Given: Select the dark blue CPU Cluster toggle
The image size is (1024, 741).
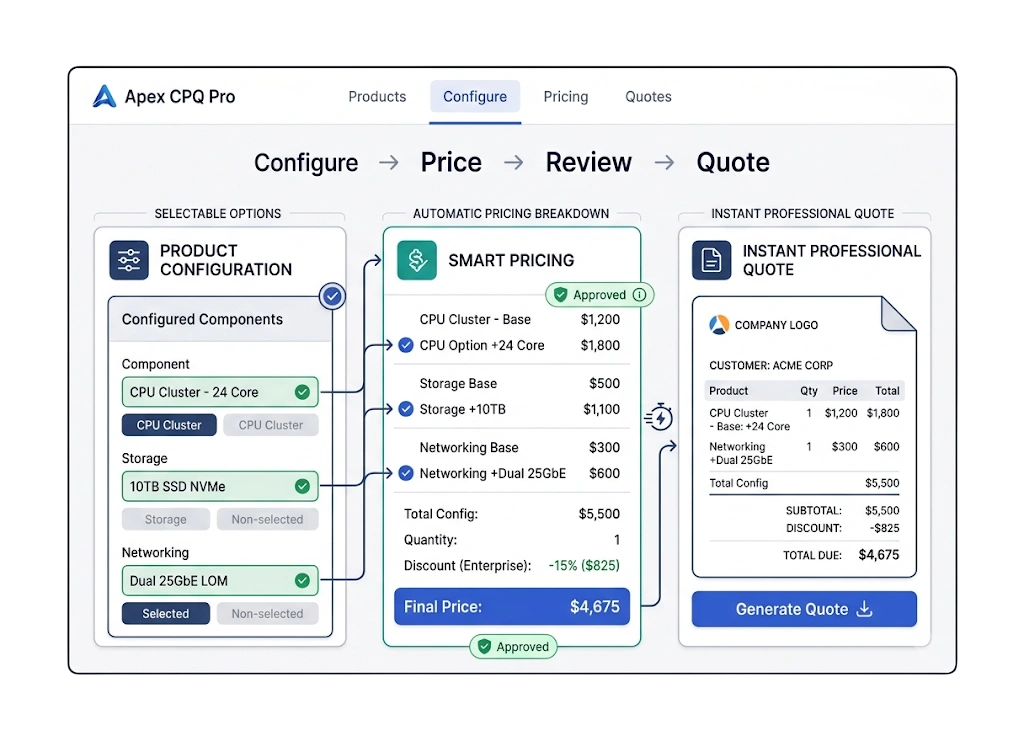Looking at the screenshot, I should pos(169,425).
